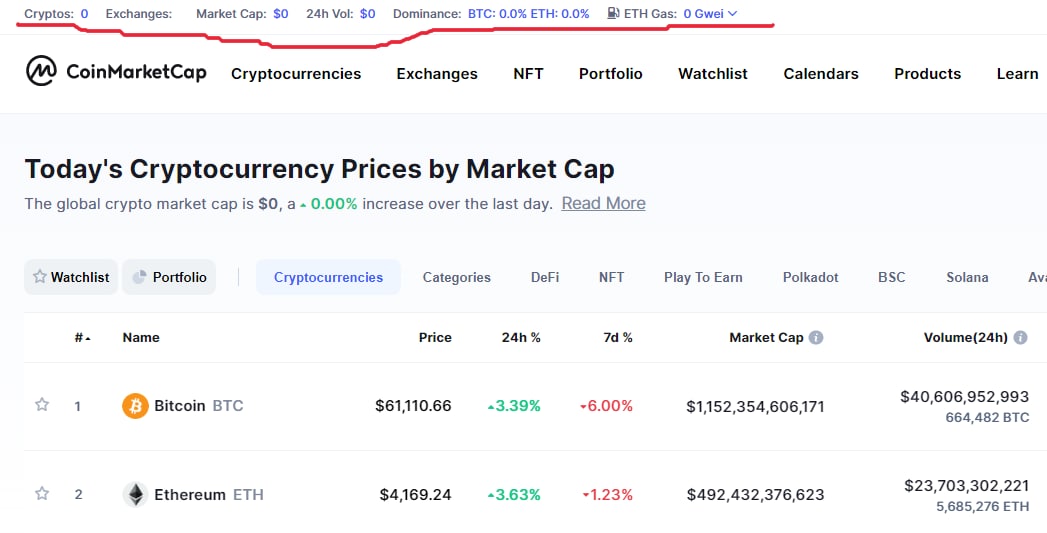Click the 24h Vol $0 link
The image size is (1047, 533).
tap(367, 13)
